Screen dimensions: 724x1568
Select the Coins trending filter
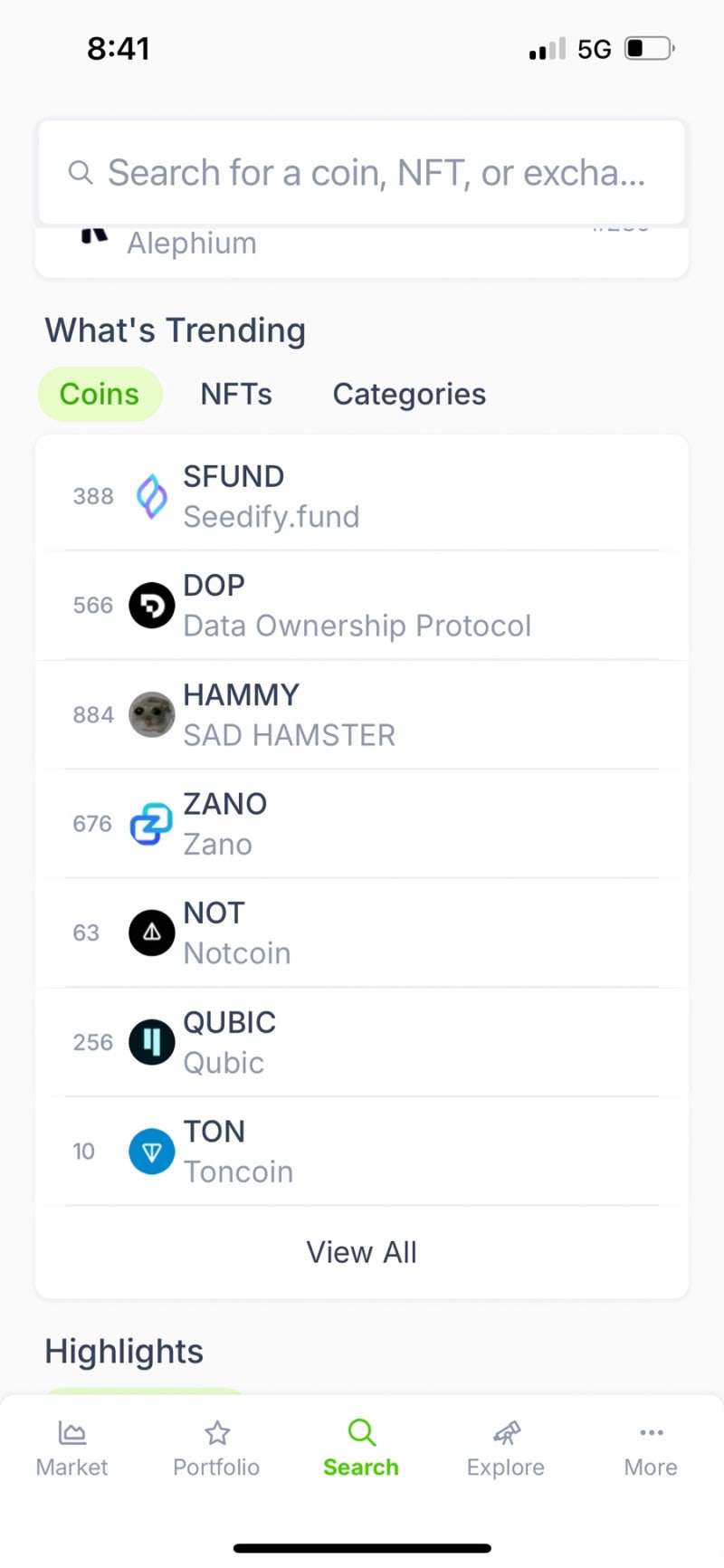[x=100, y=394]
